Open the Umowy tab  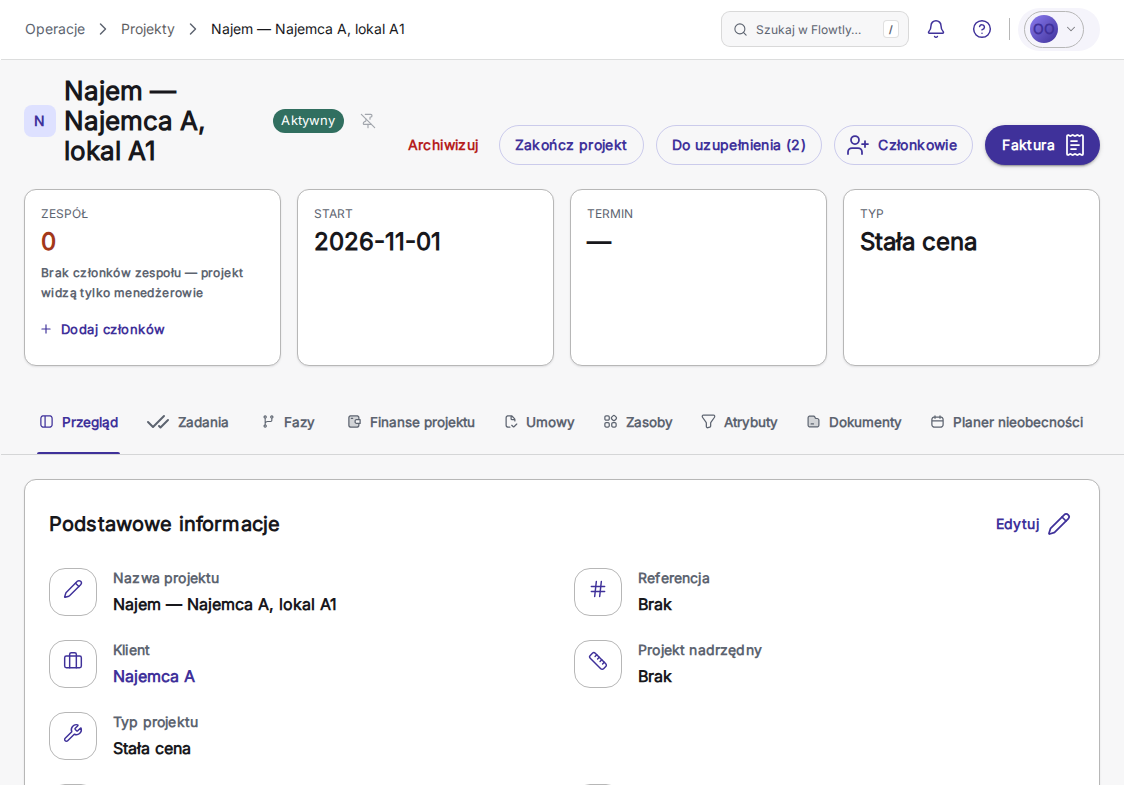tap(539, 422)
